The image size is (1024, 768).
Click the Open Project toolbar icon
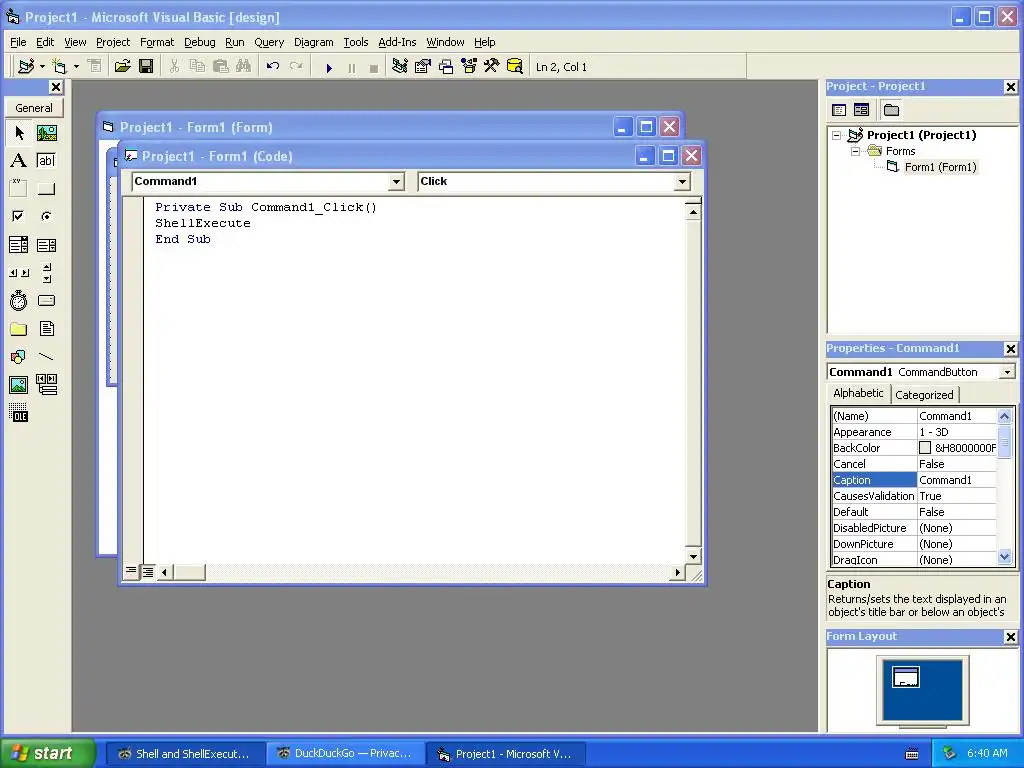point(122,67)
